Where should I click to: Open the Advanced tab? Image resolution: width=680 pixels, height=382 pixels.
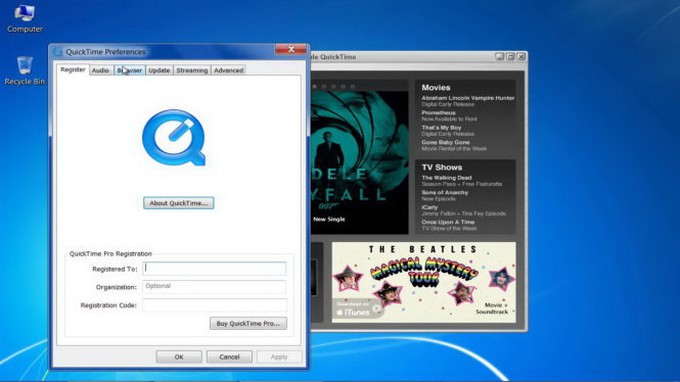(229, 70)
